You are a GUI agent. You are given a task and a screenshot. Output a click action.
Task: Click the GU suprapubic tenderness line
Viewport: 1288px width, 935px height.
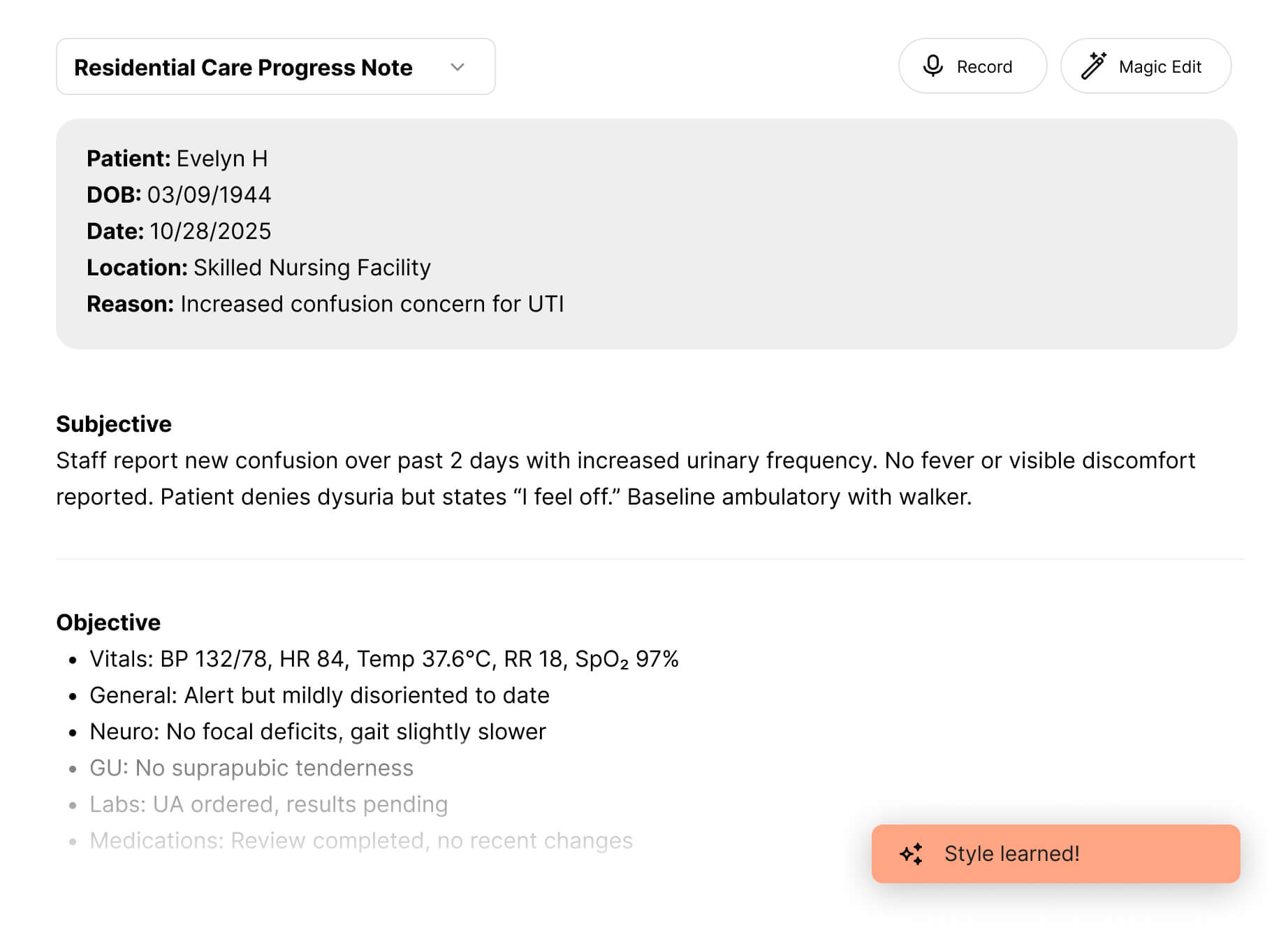point(251,768)
